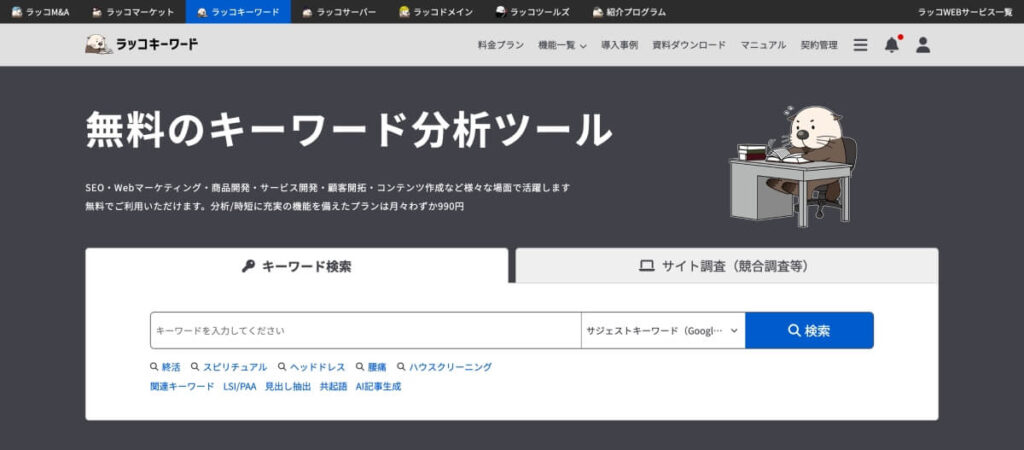Viewport: 1024px width, 450px height.
Task: Click the otter icon beside ラッコマーケット
Action: (97, 12)
